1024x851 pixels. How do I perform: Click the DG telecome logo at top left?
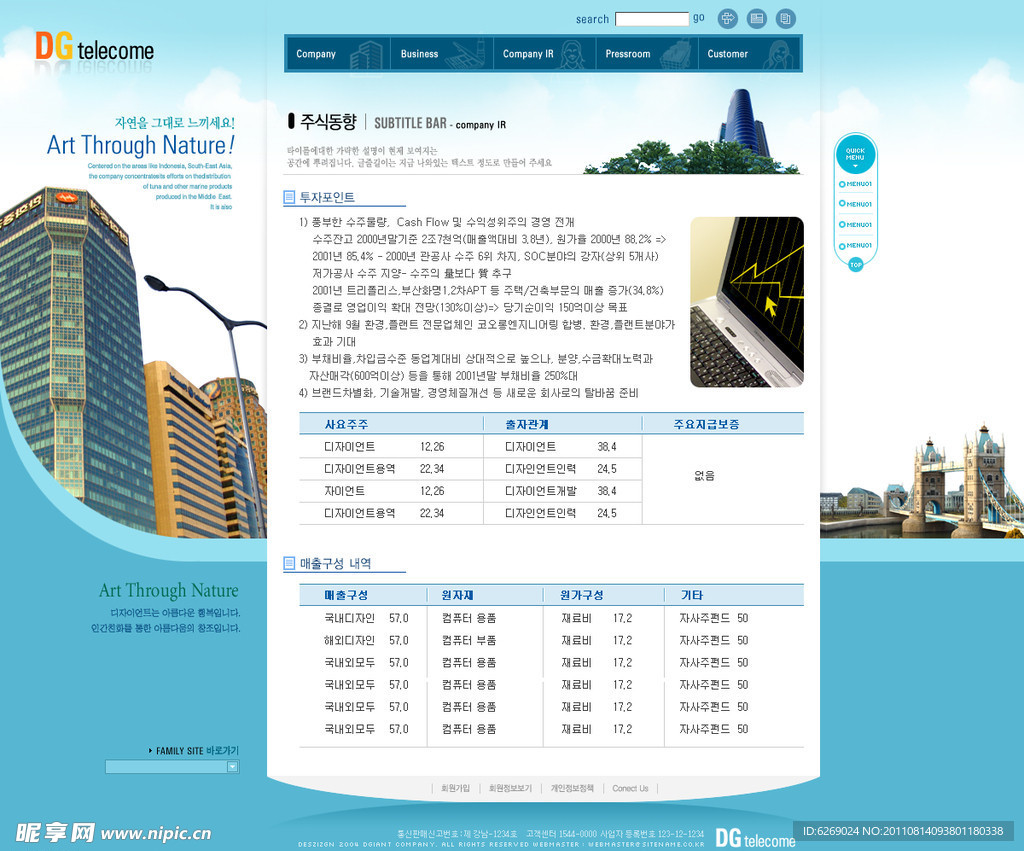[x=94, y=48]
